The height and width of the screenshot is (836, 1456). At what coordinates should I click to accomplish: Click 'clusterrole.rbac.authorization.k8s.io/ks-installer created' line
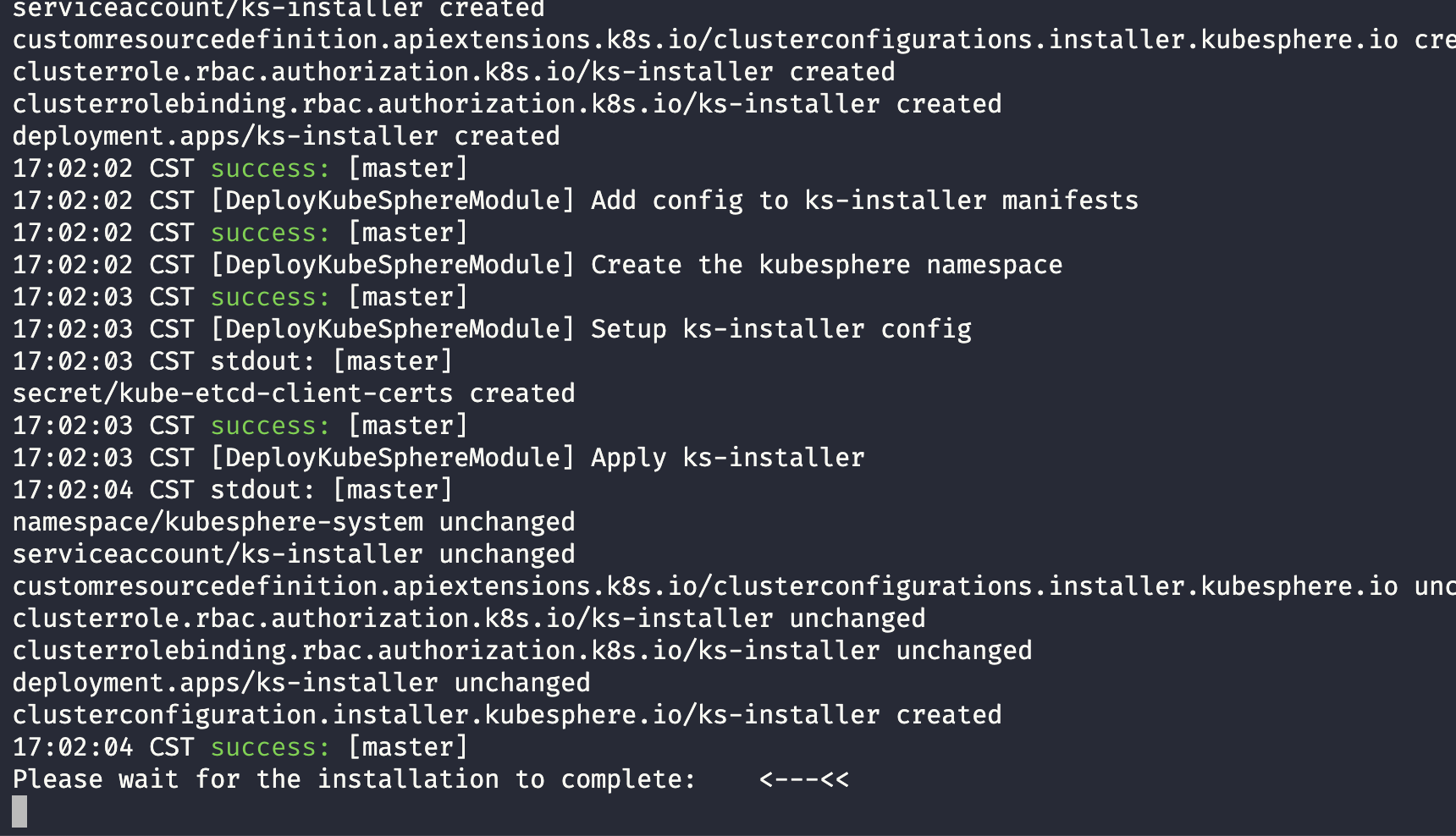tap(454, 72)
